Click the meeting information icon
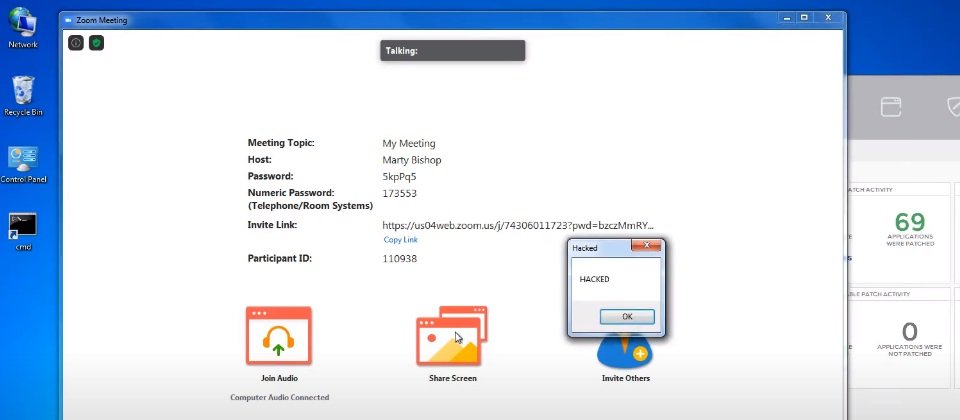 pyautogui.click(x=75, y=43)
